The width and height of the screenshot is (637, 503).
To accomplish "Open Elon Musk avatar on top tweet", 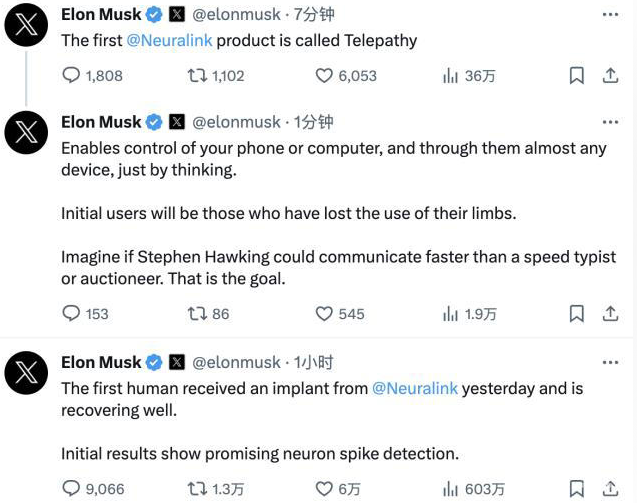I will (x=26, y=25).
